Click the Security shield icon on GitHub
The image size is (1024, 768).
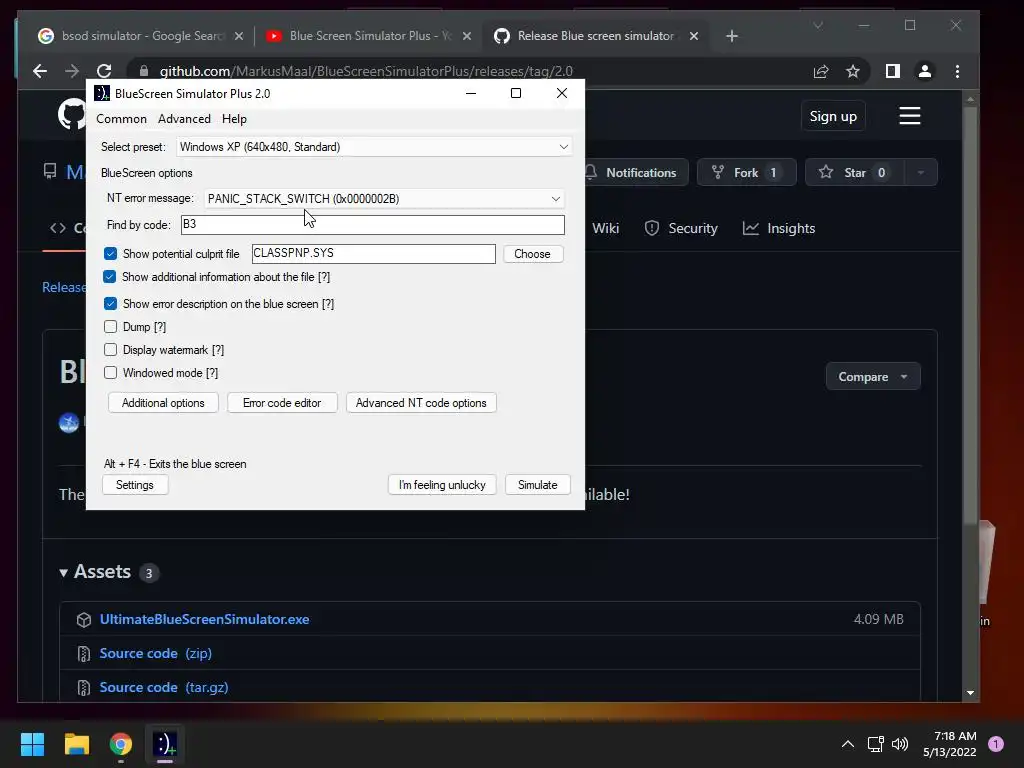point(652,228)
